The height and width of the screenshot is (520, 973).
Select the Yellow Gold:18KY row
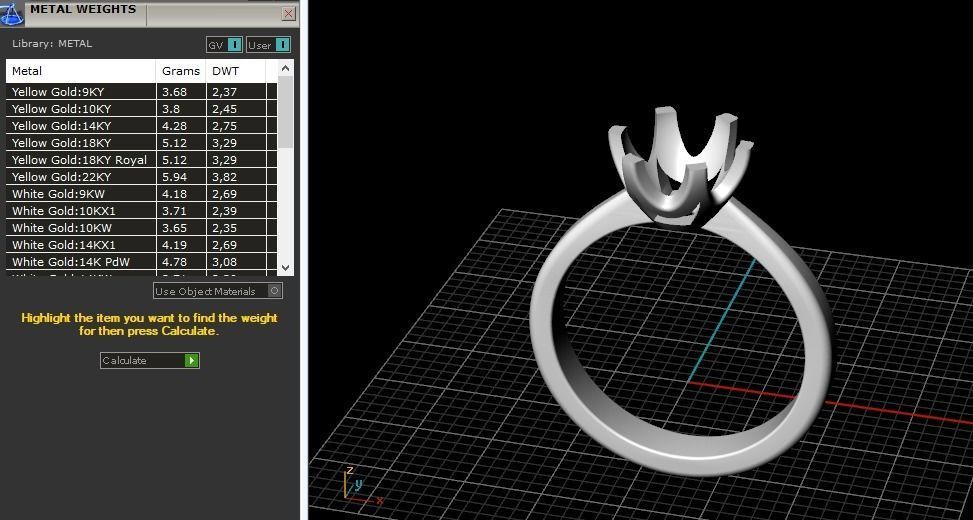[141, 143]
